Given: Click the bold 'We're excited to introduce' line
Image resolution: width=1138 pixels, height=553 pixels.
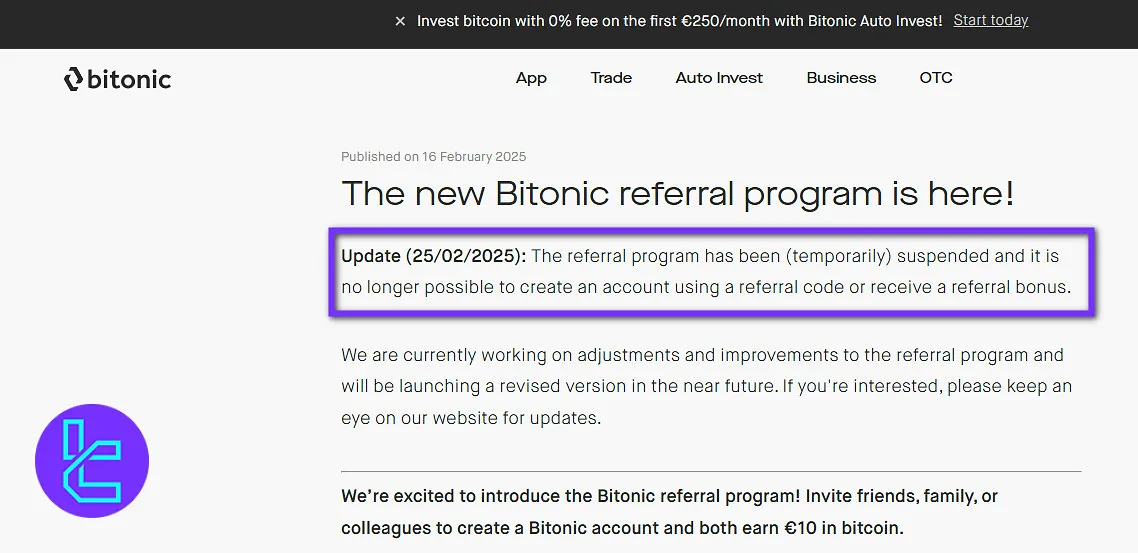Looking at the screenshot, I should 669,496.
